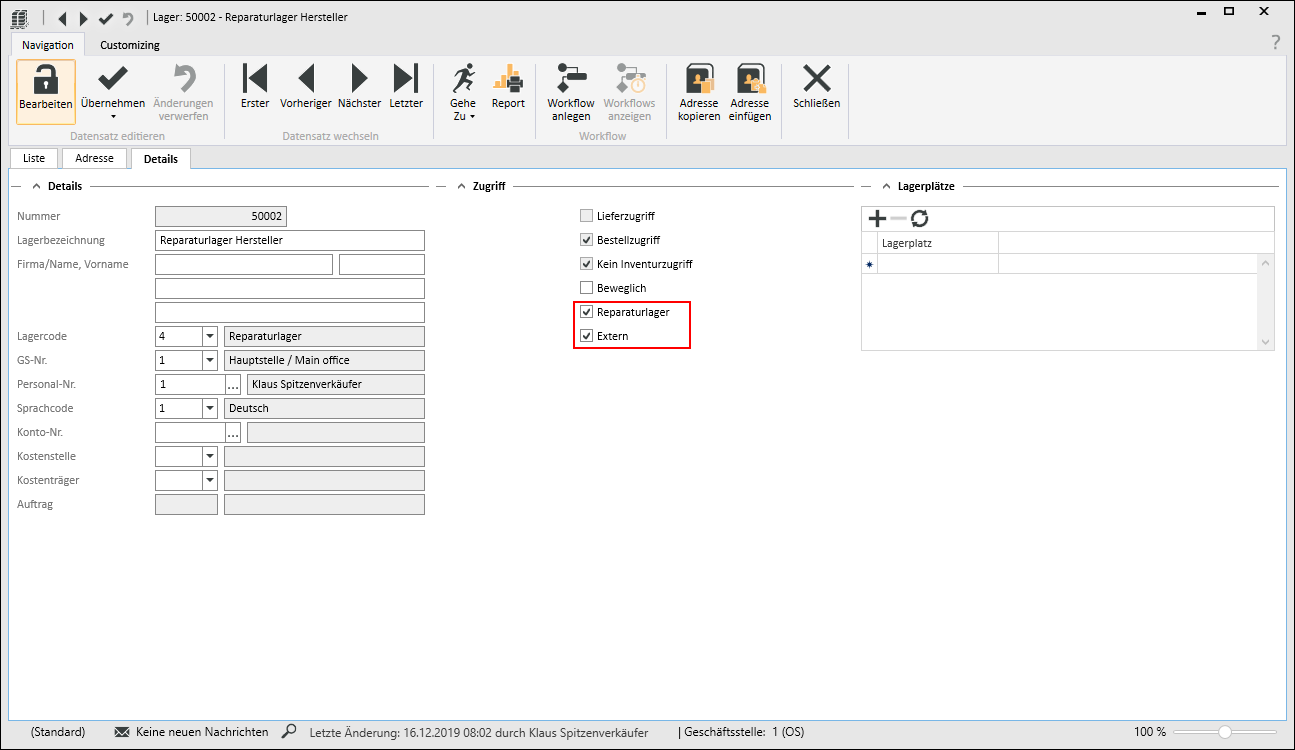
Task: Click Adresse einfügen icon
Action: tap(749, 80)
